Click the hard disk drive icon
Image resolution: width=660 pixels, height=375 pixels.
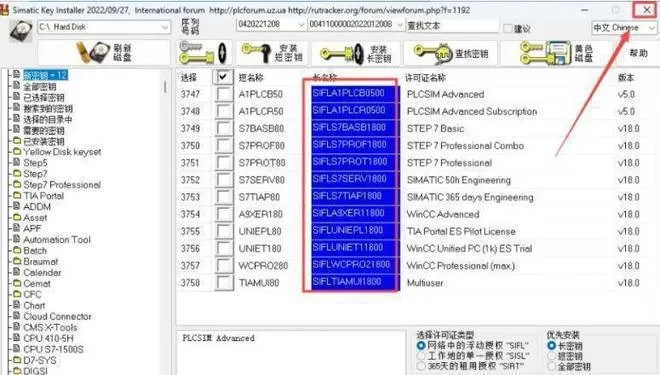[x=21, y=30]
